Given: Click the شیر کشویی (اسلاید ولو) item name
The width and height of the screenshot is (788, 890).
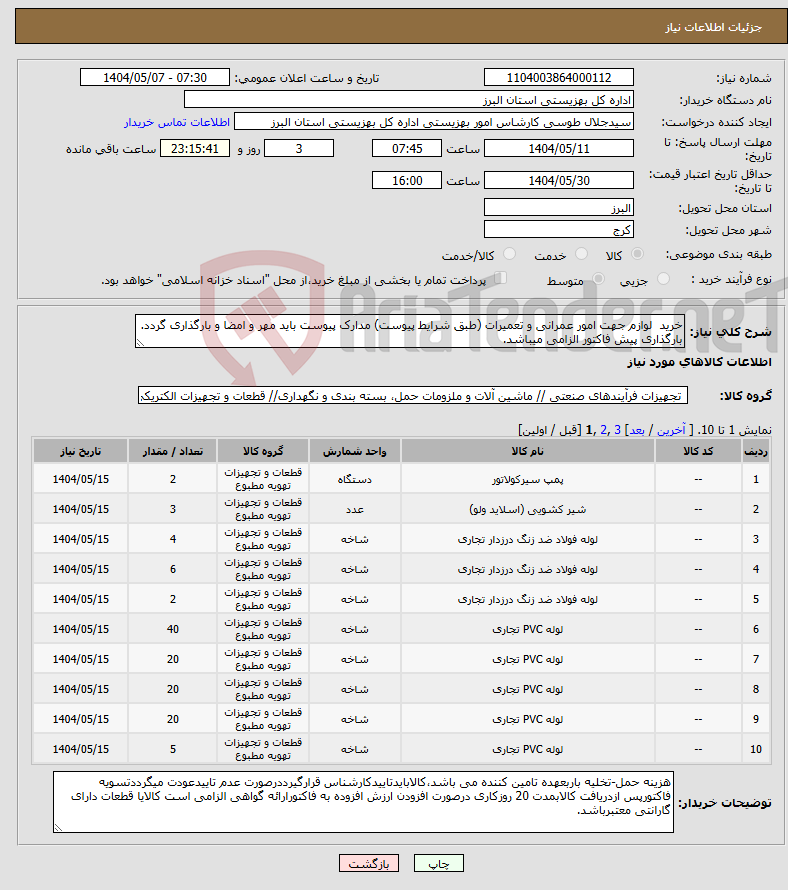Looking at the screenshot, I should [527, 510].
